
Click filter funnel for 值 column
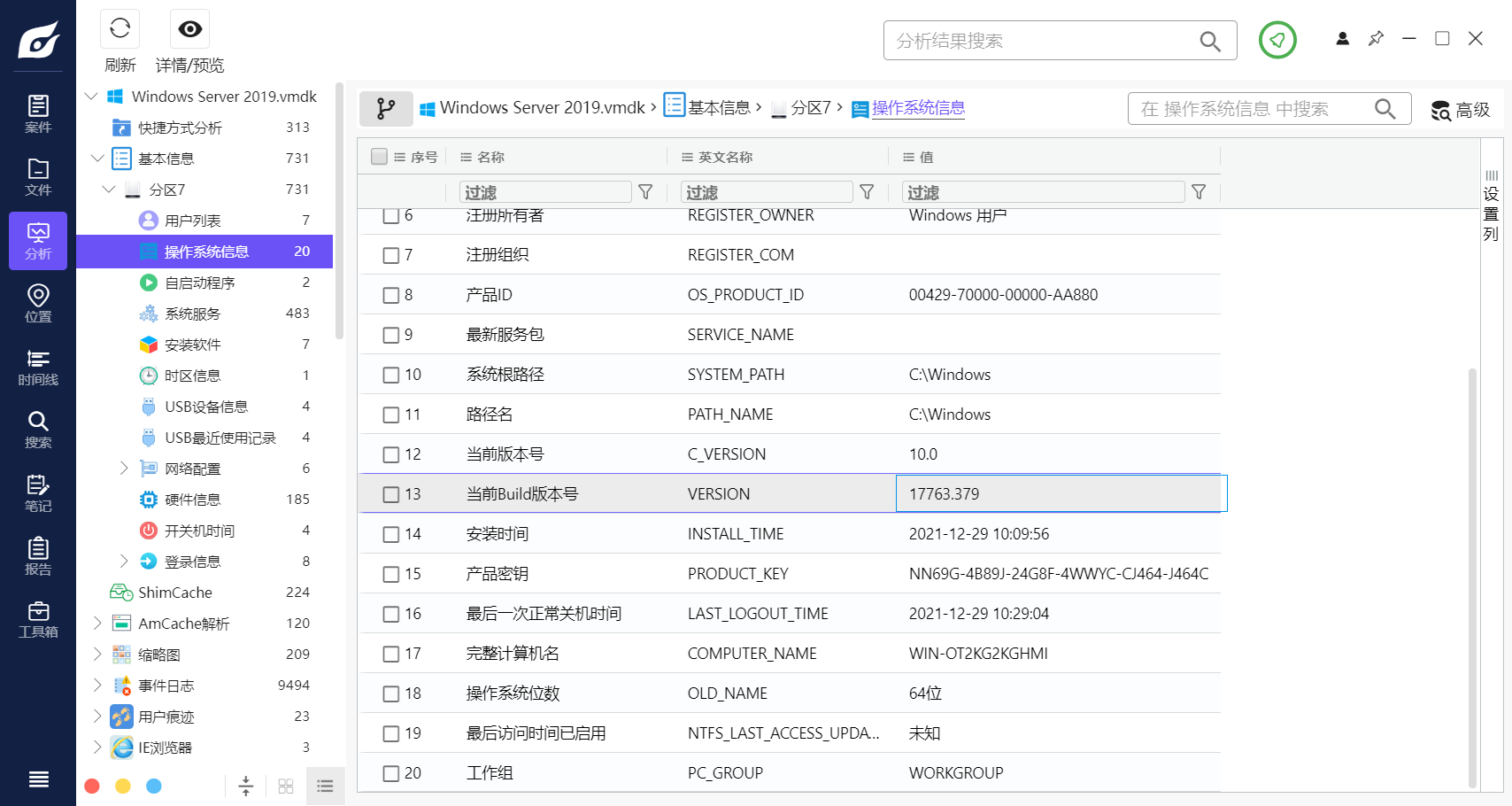(x=1199, y=192)
